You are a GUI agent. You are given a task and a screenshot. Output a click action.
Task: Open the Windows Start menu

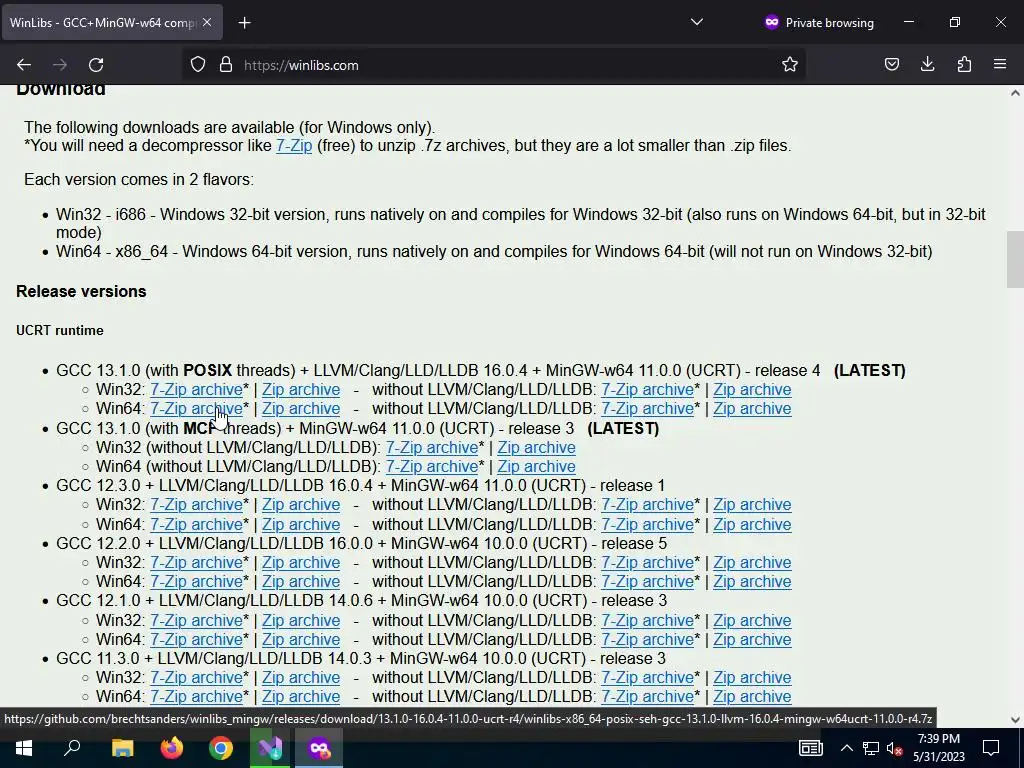(x=24, y=748)
